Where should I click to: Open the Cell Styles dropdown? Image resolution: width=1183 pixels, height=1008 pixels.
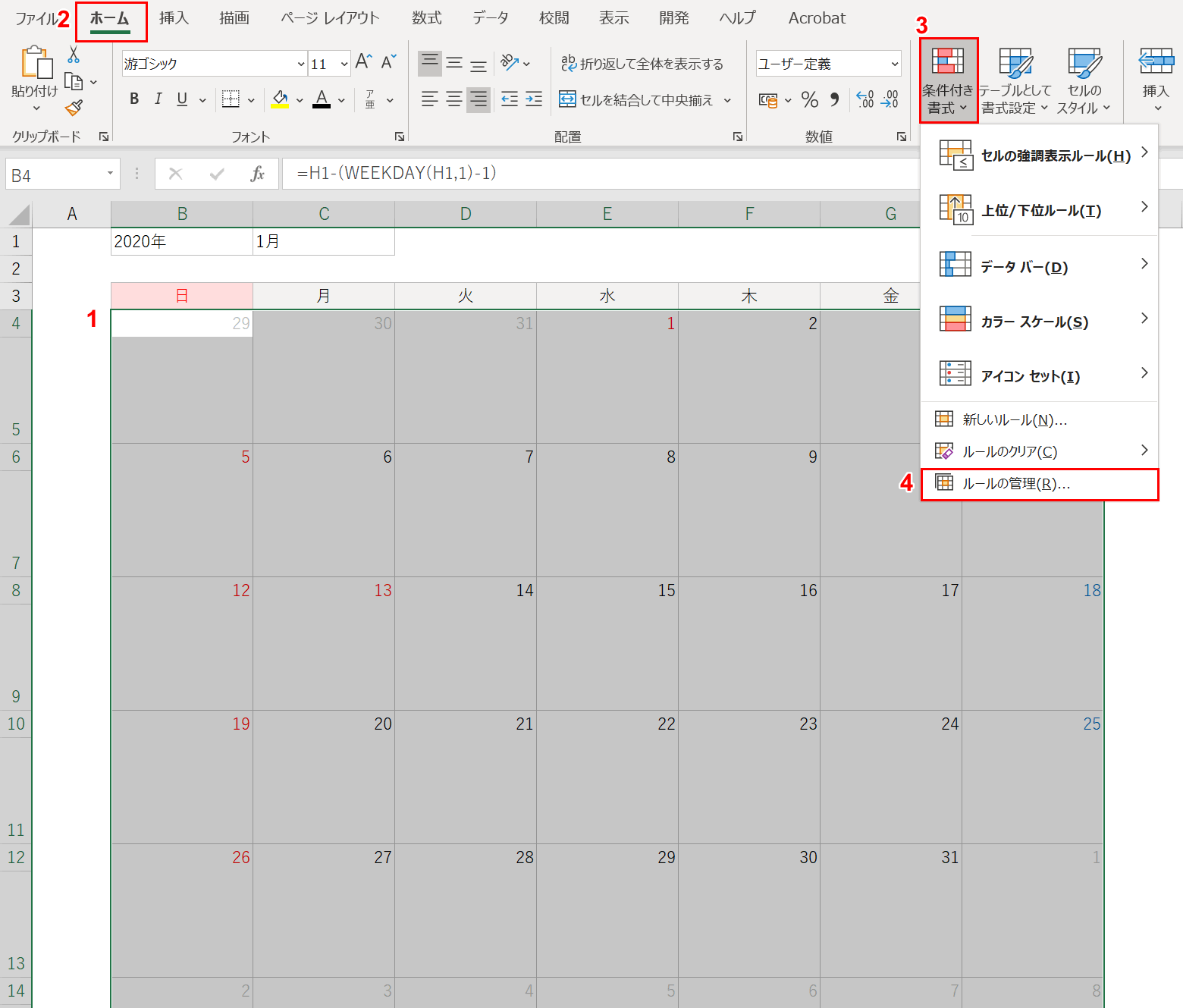click(x=1084, y=81)
